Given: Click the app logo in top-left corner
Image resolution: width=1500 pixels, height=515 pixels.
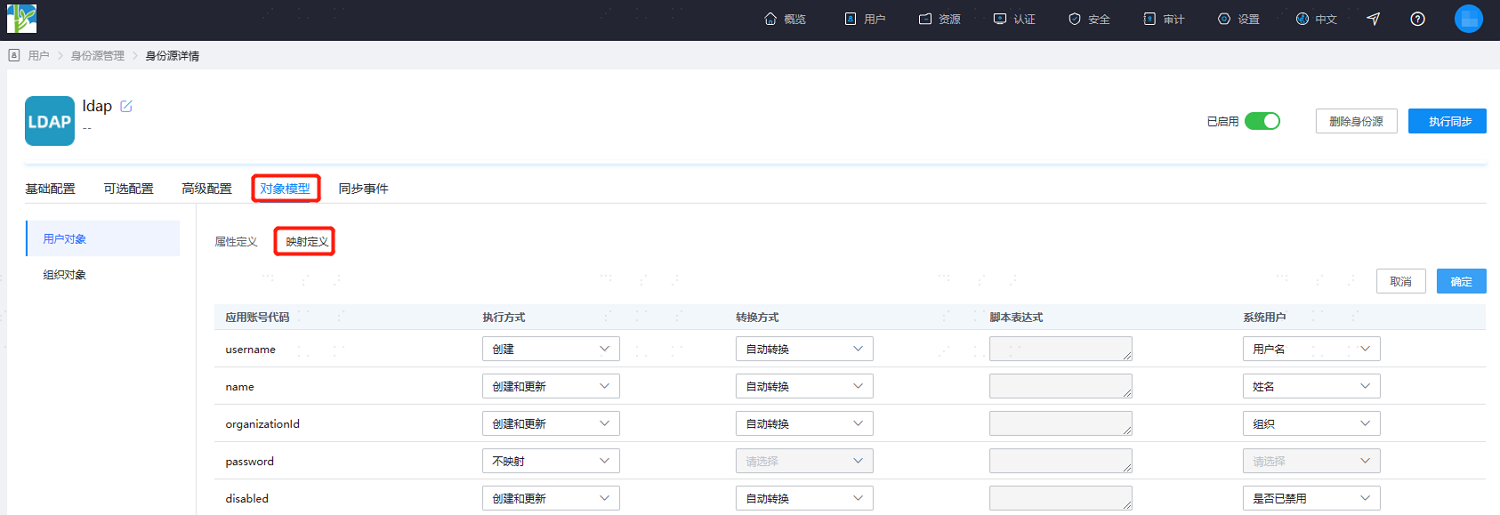Looking at the screenshot, I should coord(21,19).
